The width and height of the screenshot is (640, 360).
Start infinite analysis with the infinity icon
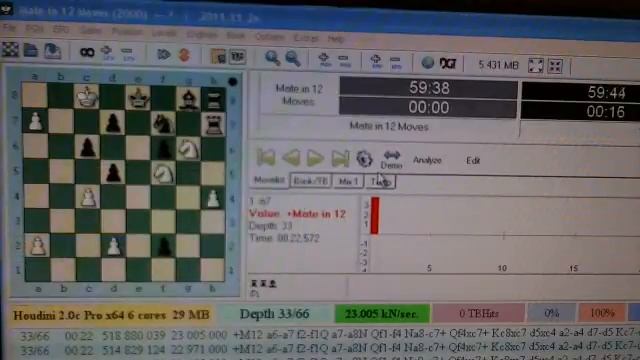click(x=87, y=52)
